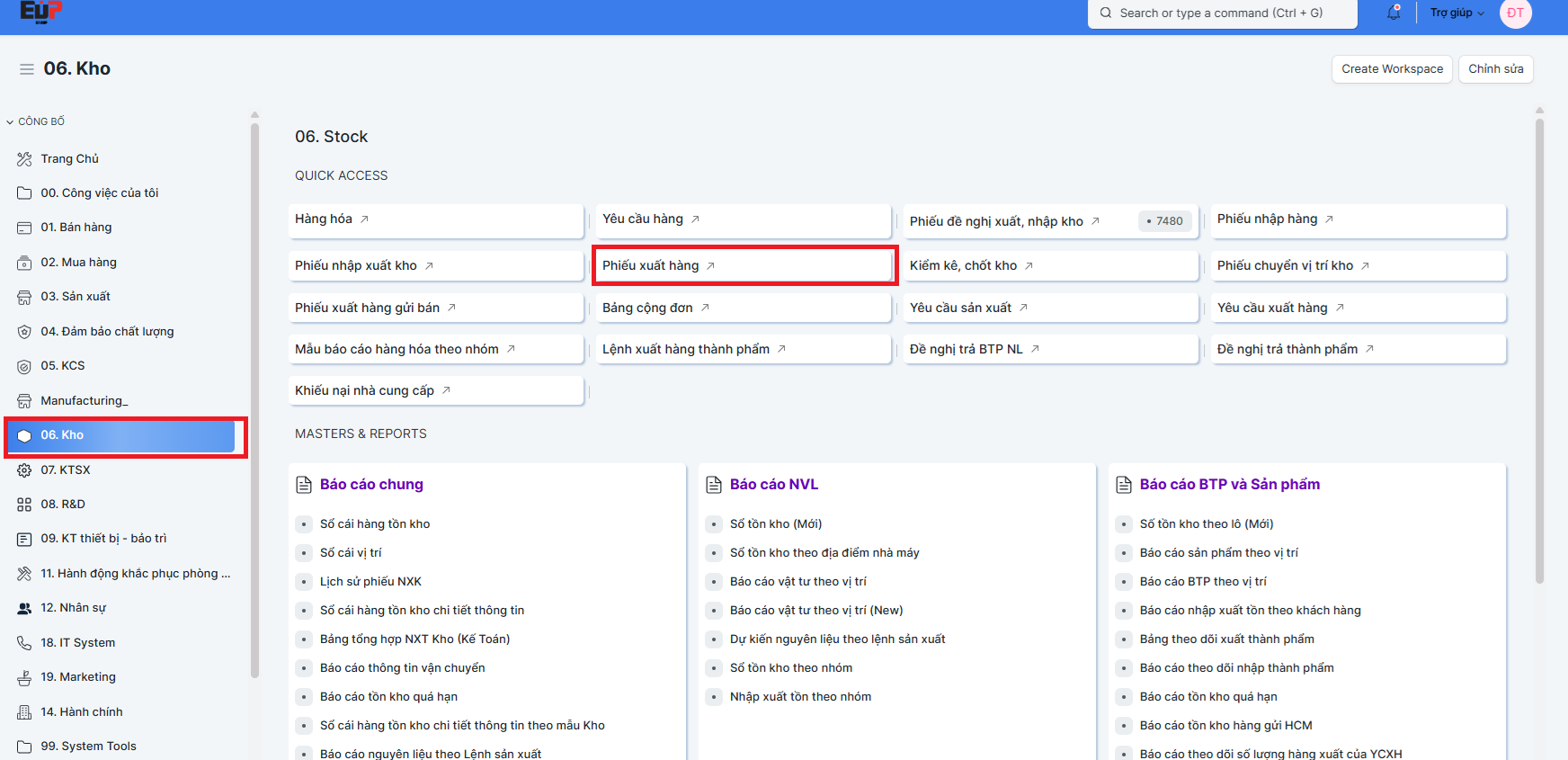
Task: Click the Create Workspace button
Action: [1392, 69]
